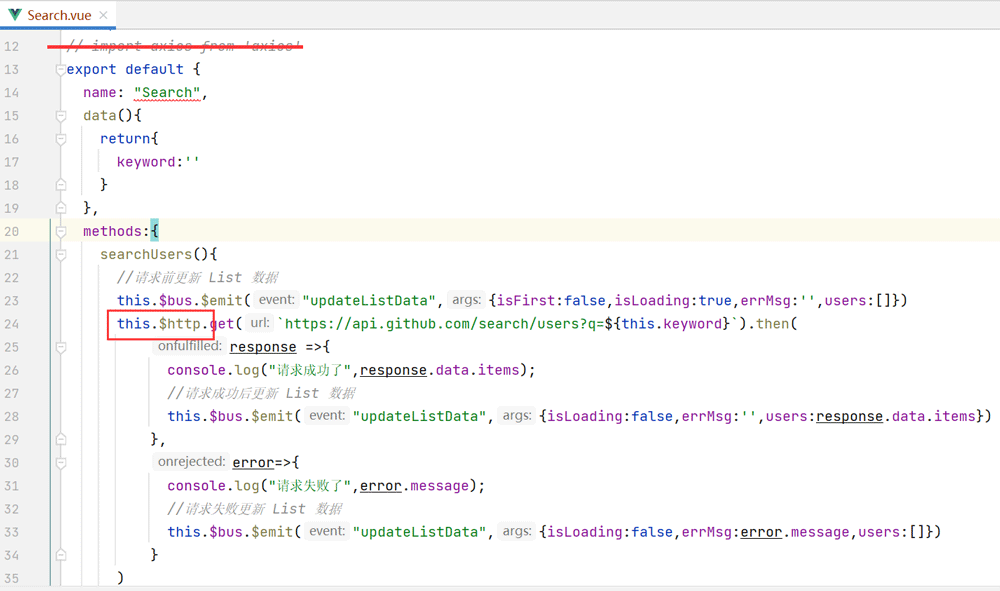Click the highlighted opening brace after methods
Screen dimensions: 1000x591
pyautogui.click(x=154, y=231)
